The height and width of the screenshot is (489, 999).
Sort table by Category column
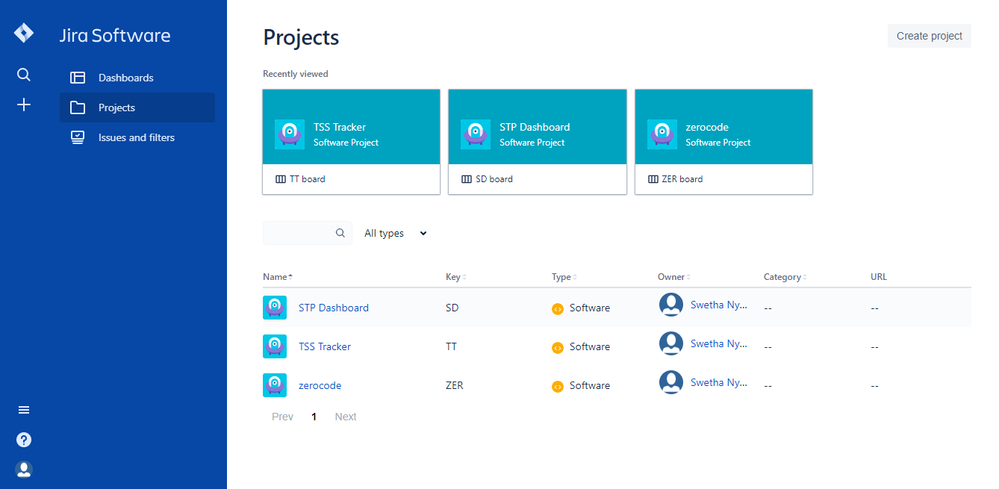coord(785,277)
